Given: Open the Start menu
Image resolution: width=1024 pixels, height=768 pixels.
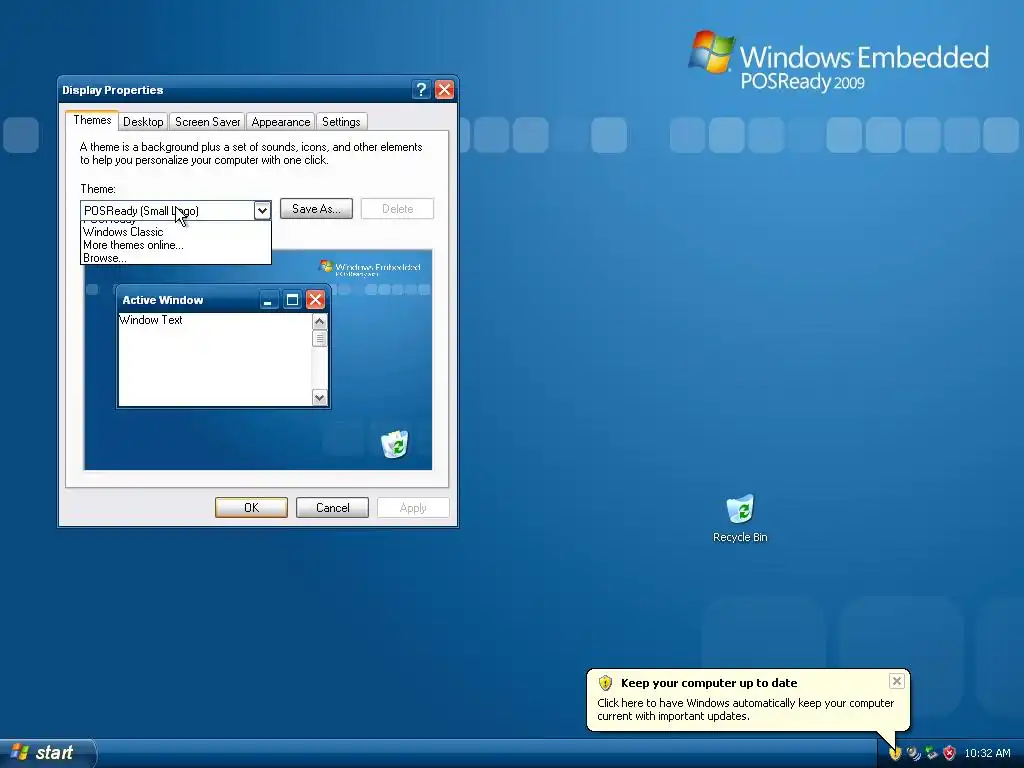Looking at the screenshot, I should [47, 753].
